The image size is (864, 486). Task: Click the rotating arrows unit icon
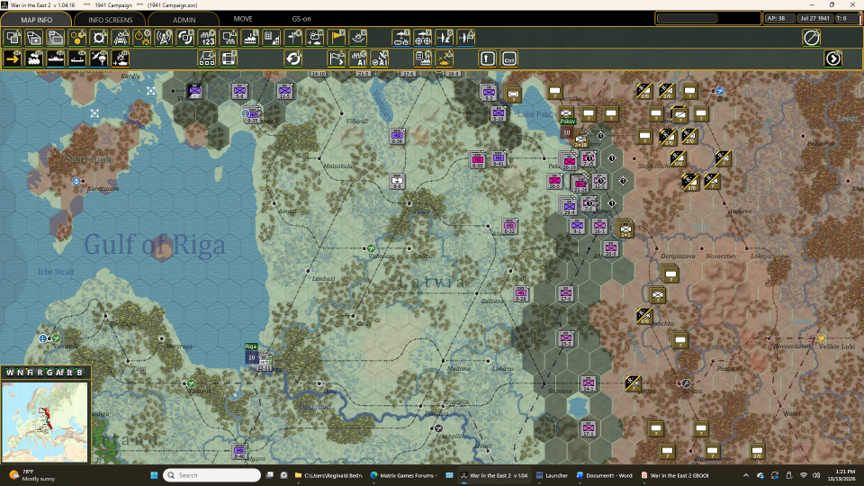coord(185,38)
